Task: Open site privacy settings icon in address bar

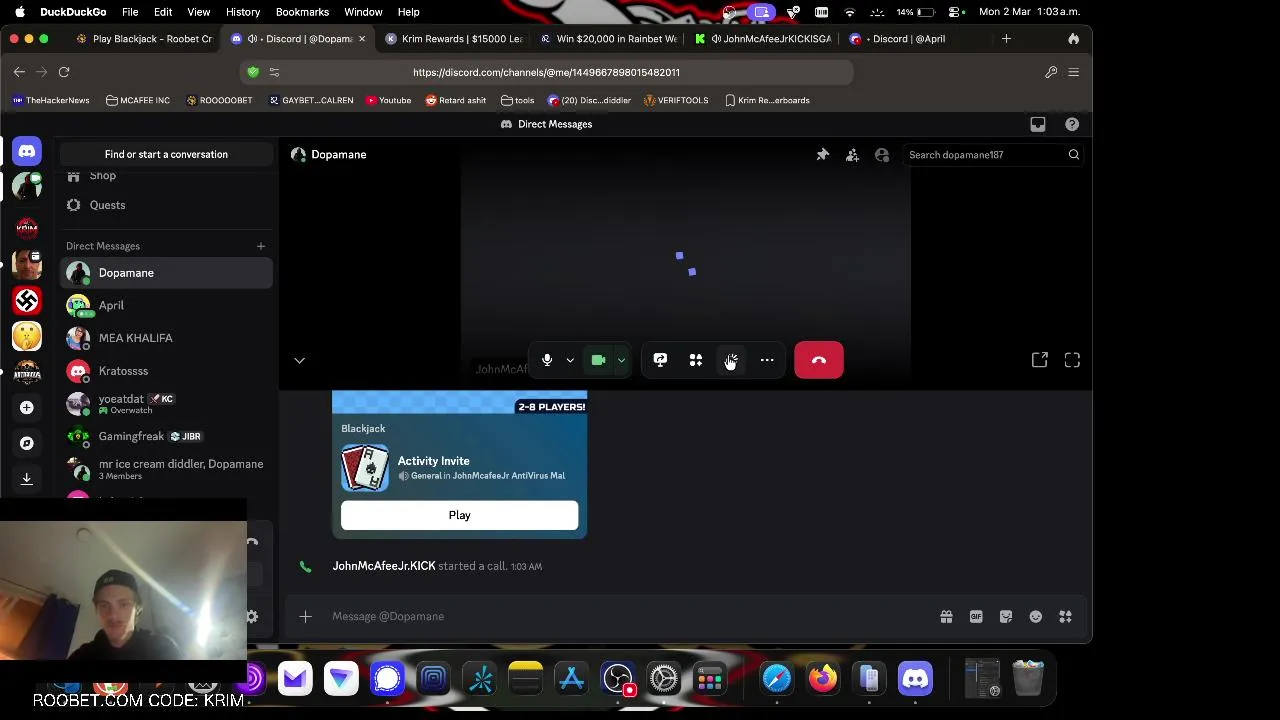Action: 274,72
